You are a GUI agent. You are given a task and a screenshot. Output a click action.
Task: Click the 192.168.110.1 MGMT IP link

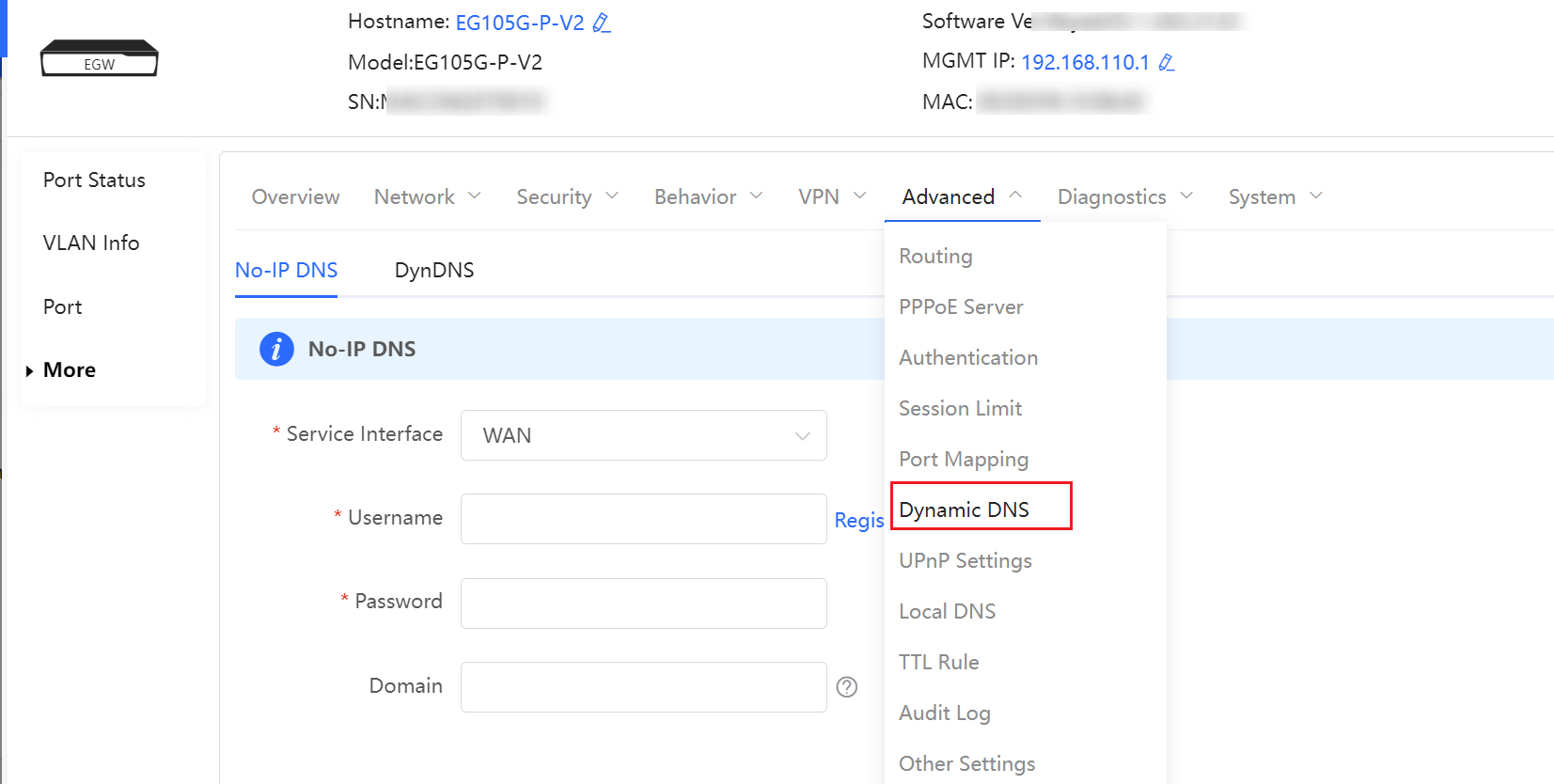pos(1085,62)
